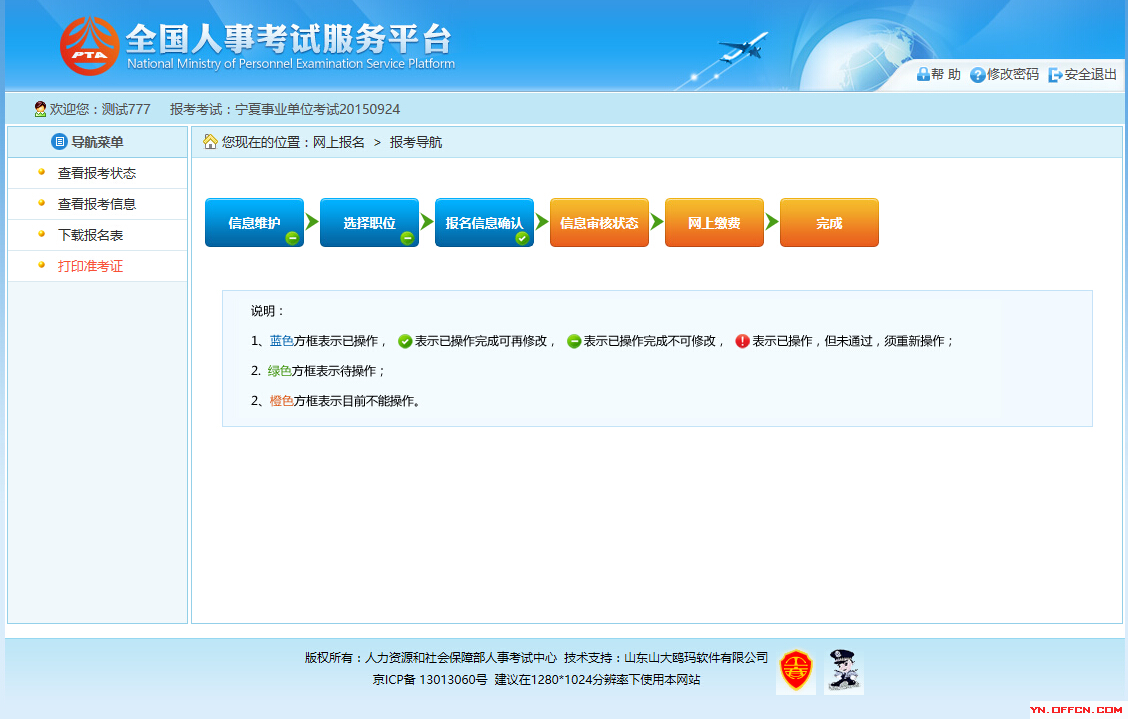
Task: Click the orange 橙色 legend word
Action: (x=281, y=401)
